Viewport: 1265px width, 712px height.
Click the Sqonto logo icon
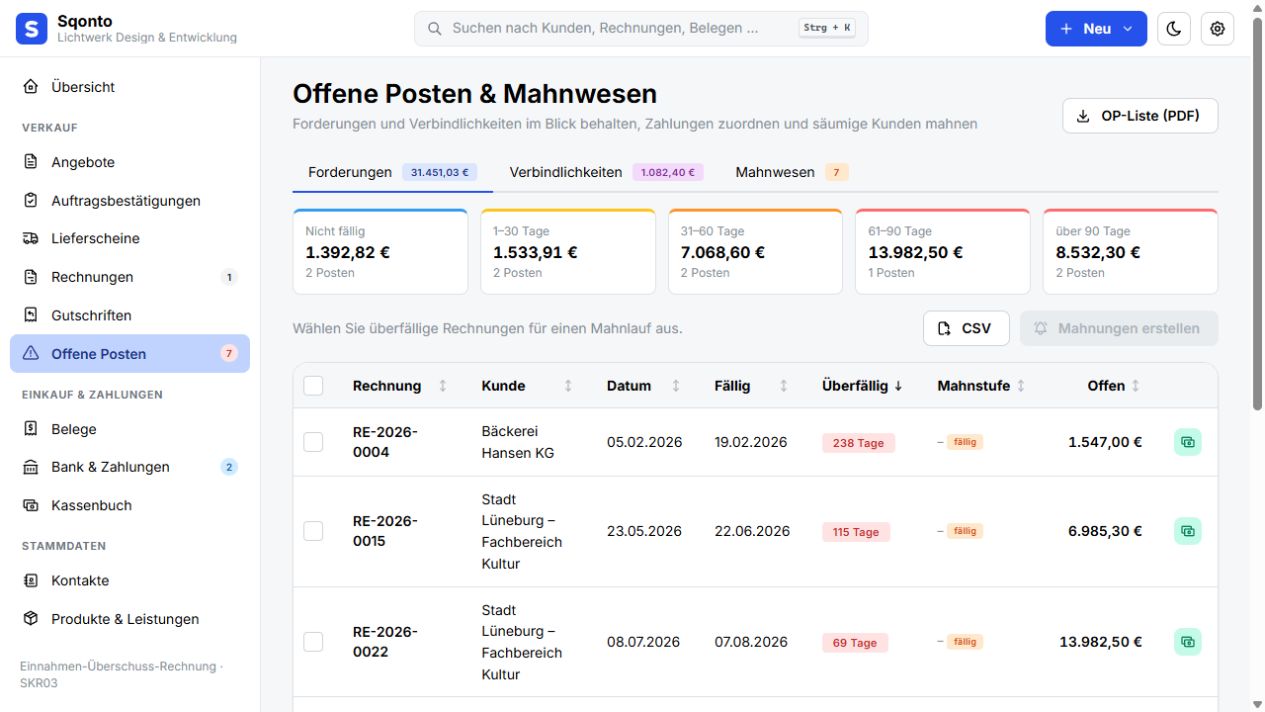click(32, 29)
